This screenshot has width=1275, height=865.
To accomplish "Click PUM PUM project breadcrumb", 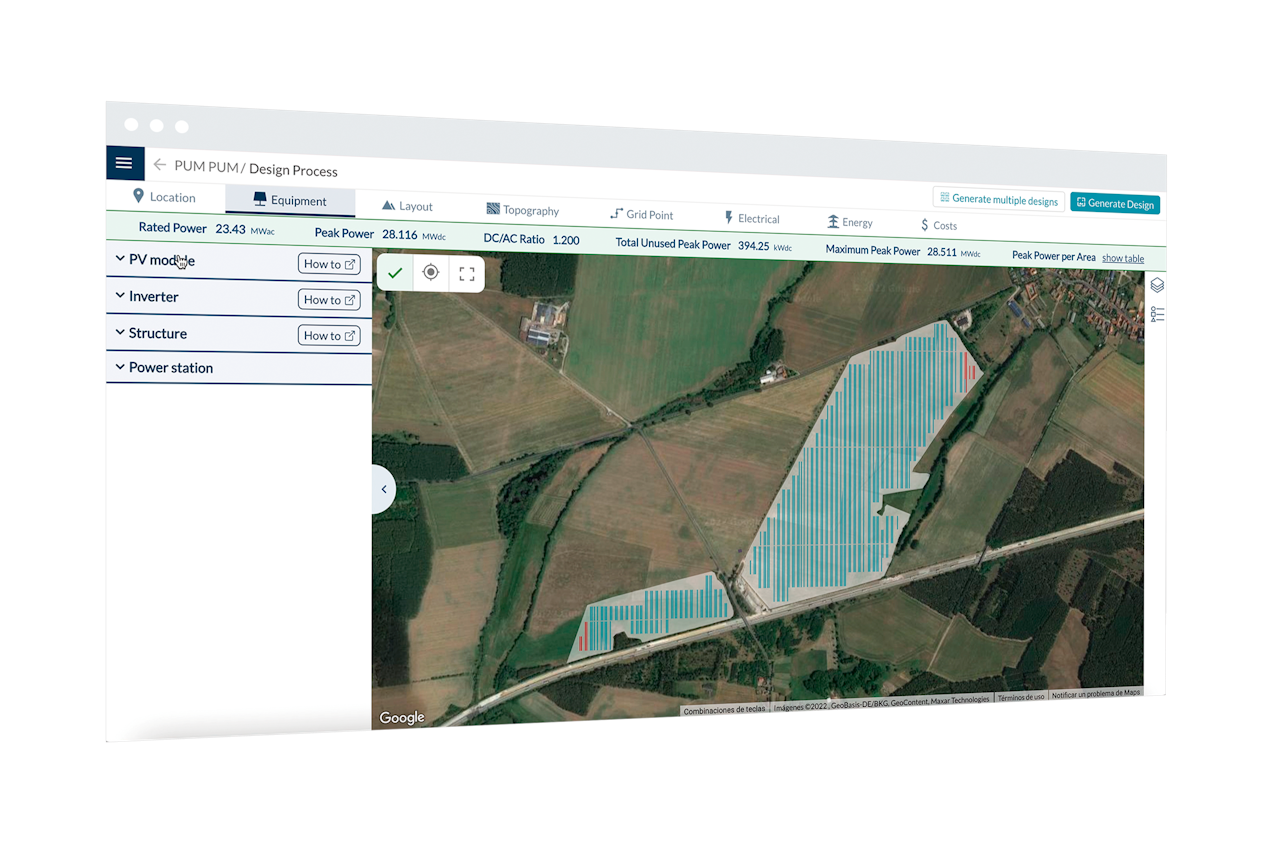I will point(206,167).
